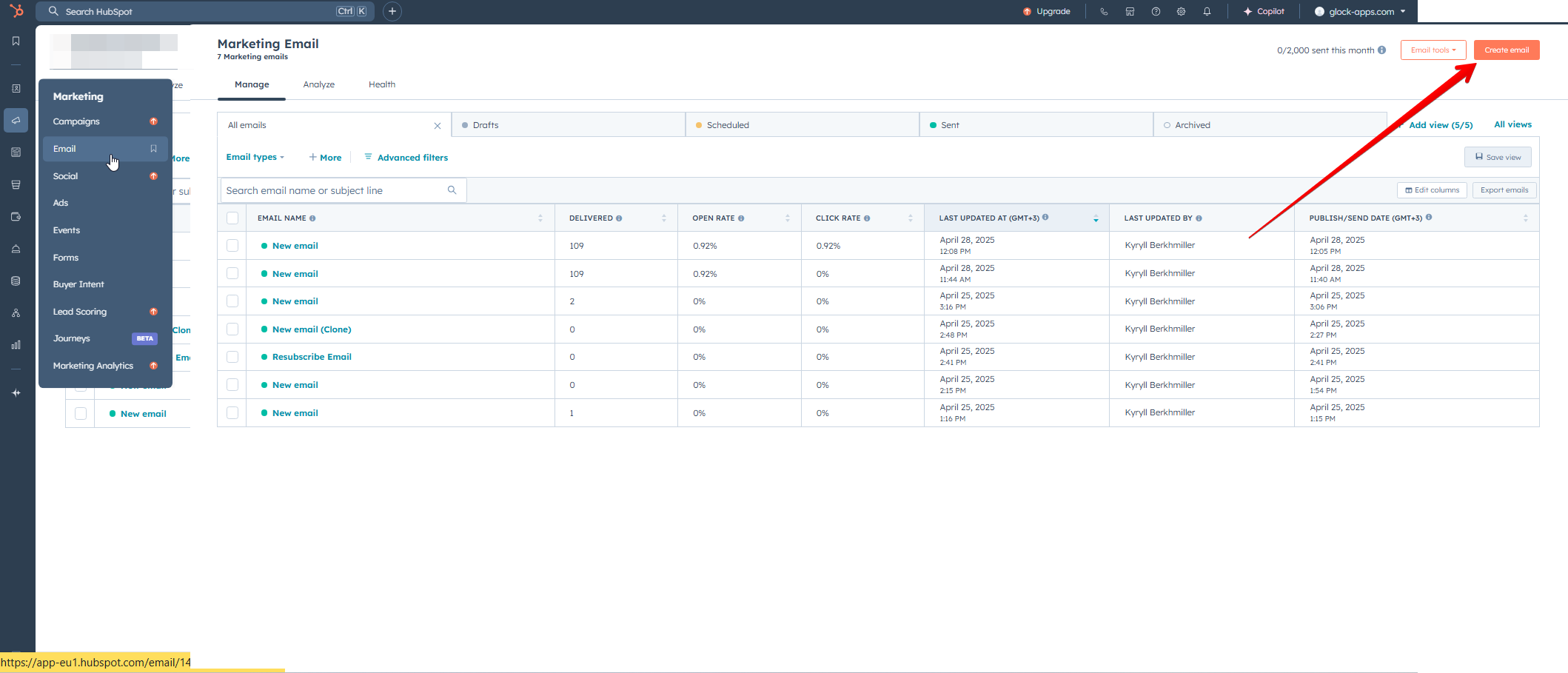The image size is (1568, 673).
Task: Select the Drafts view tab
Action: click(x=568, y=125)
